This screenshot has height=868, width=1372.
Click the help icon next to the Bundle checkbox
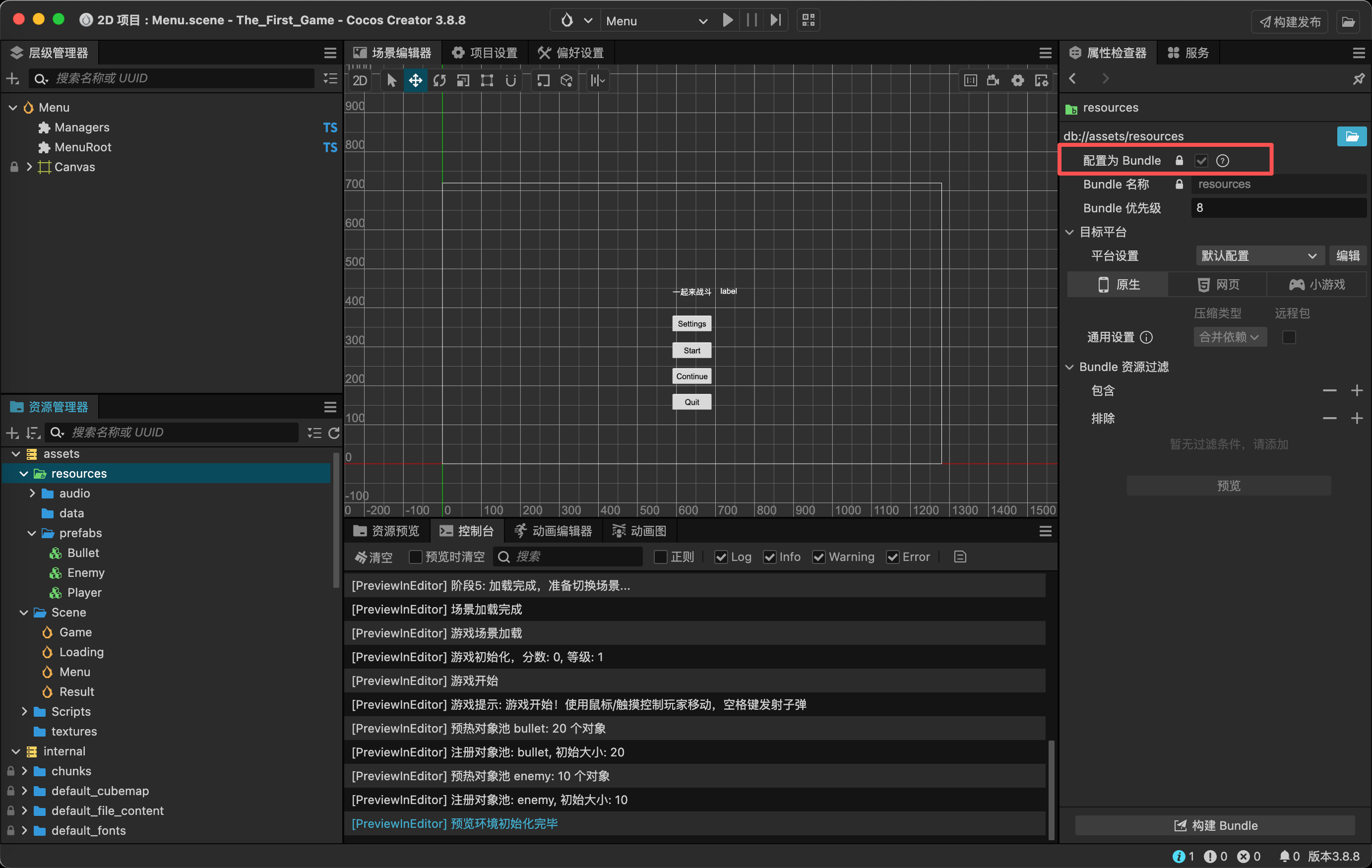coord(1222,161)
